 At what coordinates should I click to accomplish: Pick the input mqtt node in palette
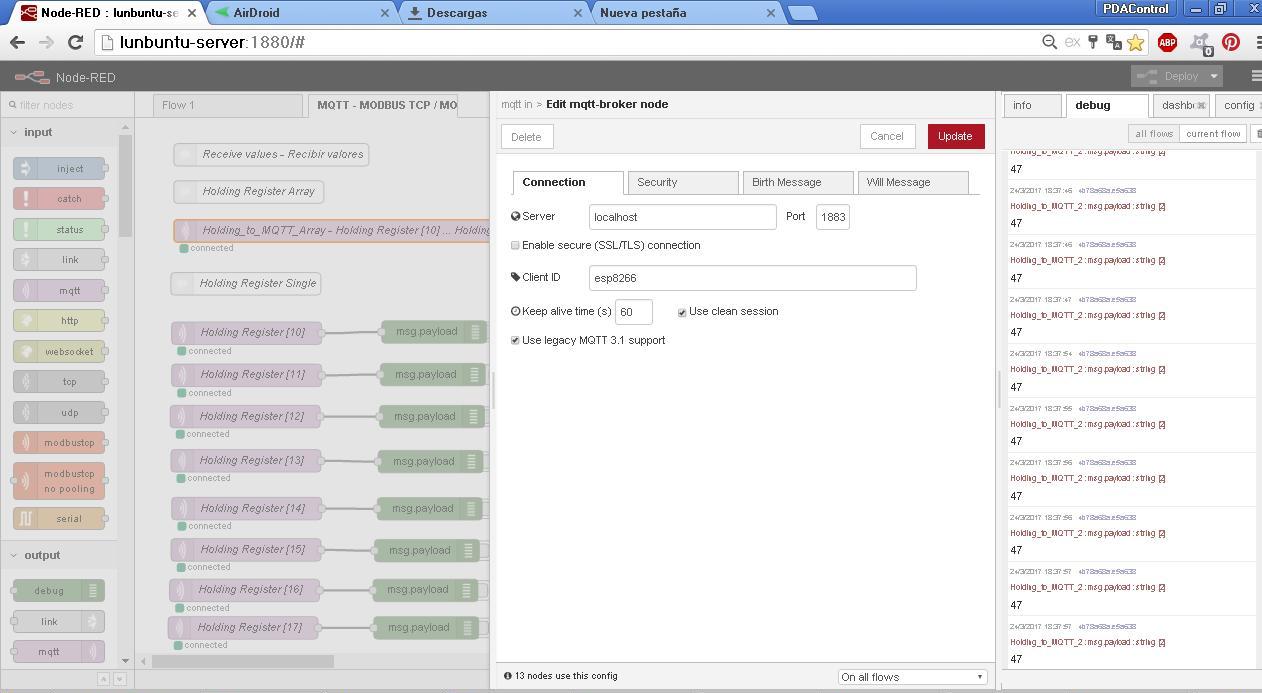60,291
